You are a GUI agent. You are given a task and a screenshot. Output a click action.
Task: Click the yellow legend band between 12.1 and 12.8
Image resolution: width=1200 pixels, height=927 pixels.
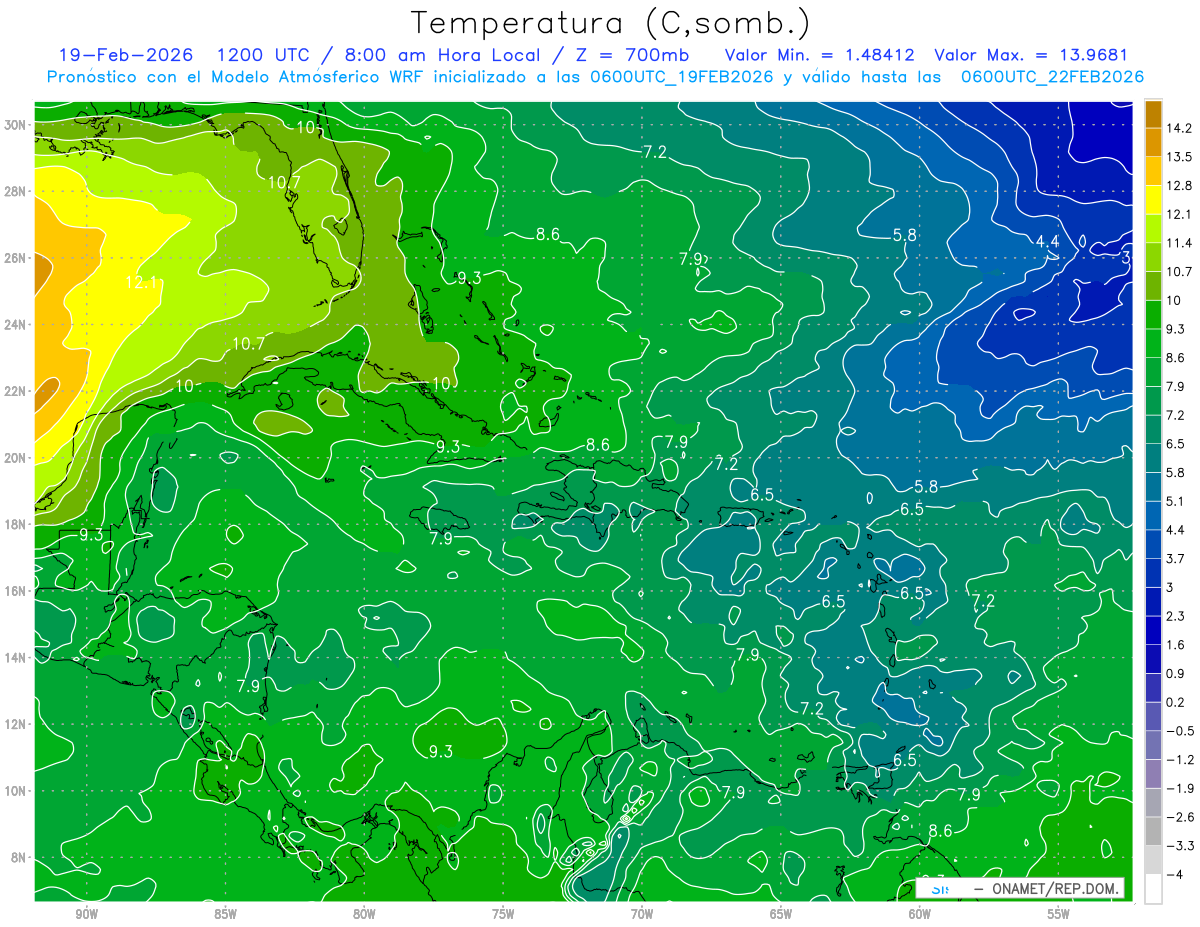(1153, 200)
